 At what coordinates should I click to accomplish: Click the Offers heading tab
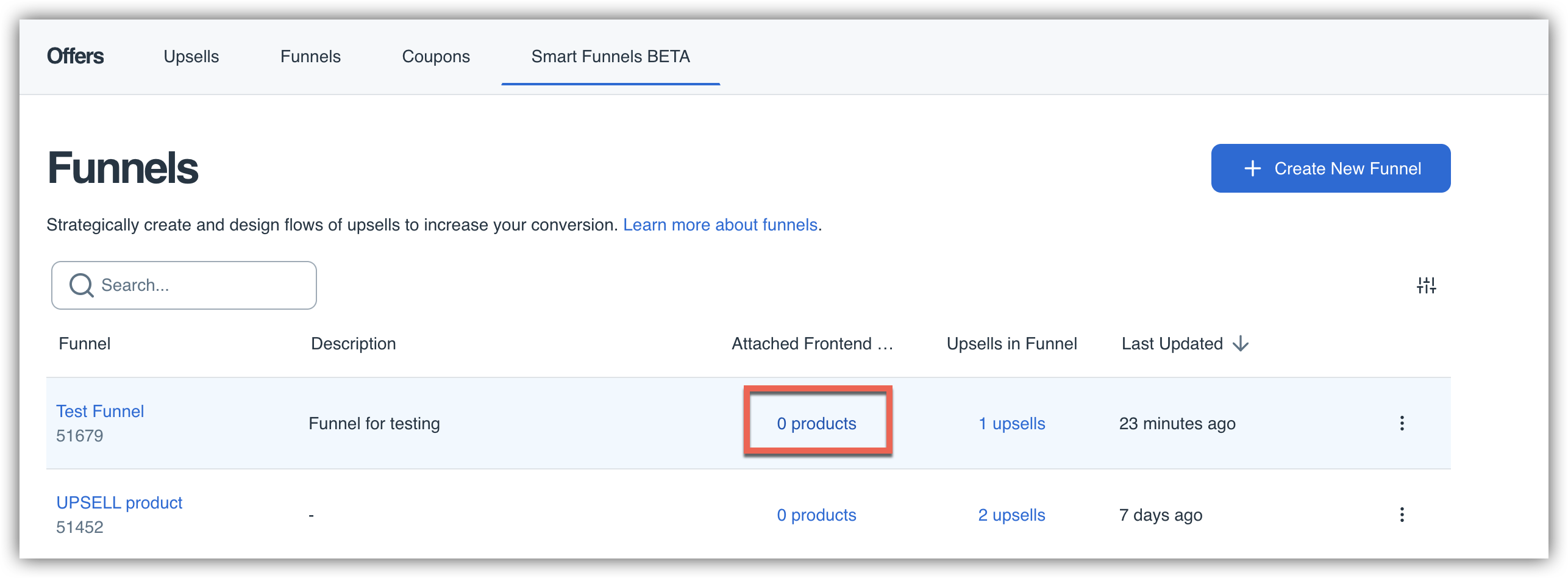pyautogui.click(x=76, y=56)
